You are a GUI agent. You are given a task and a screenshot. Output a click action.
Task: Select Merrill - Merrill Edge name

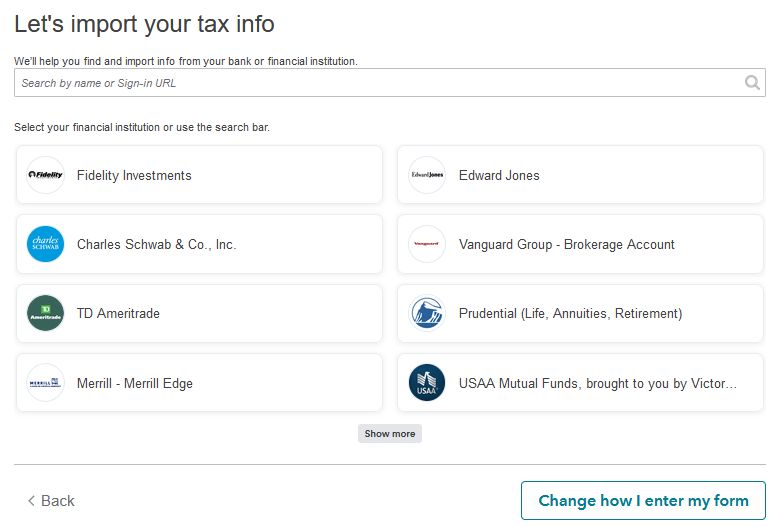[135, 384]
